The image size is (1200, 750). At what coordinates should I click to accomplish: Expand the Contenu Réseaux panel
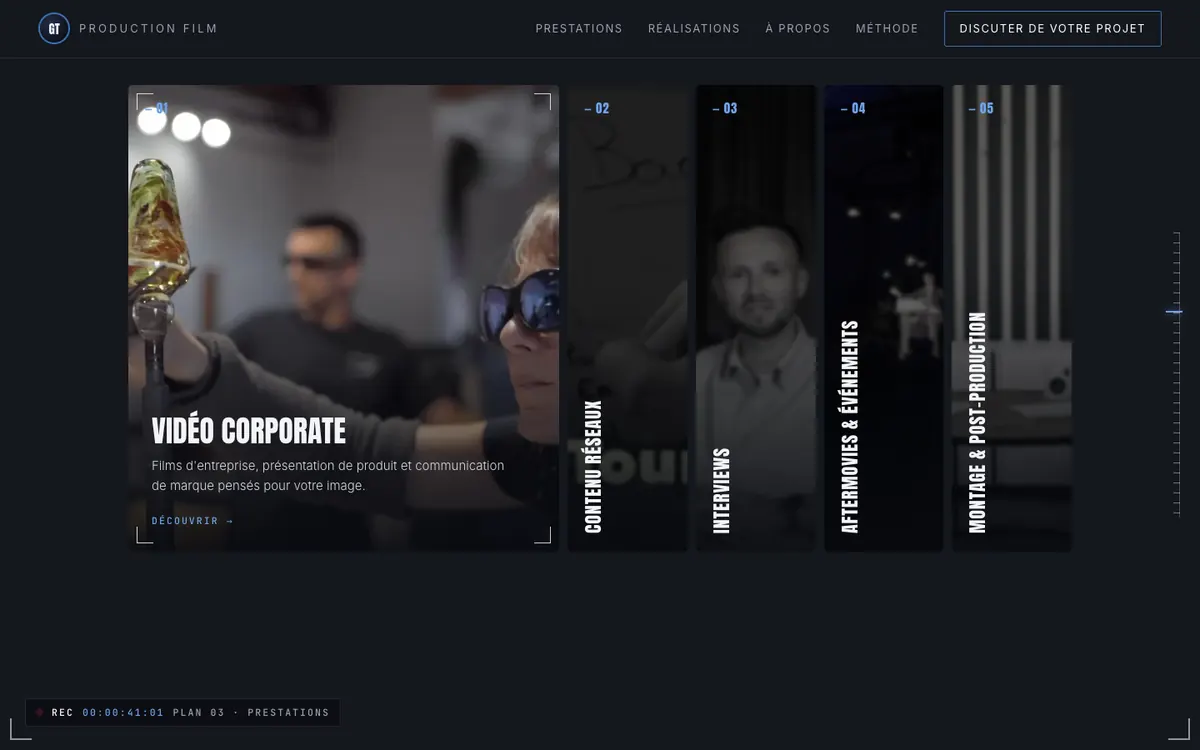[x=628, y=318]
